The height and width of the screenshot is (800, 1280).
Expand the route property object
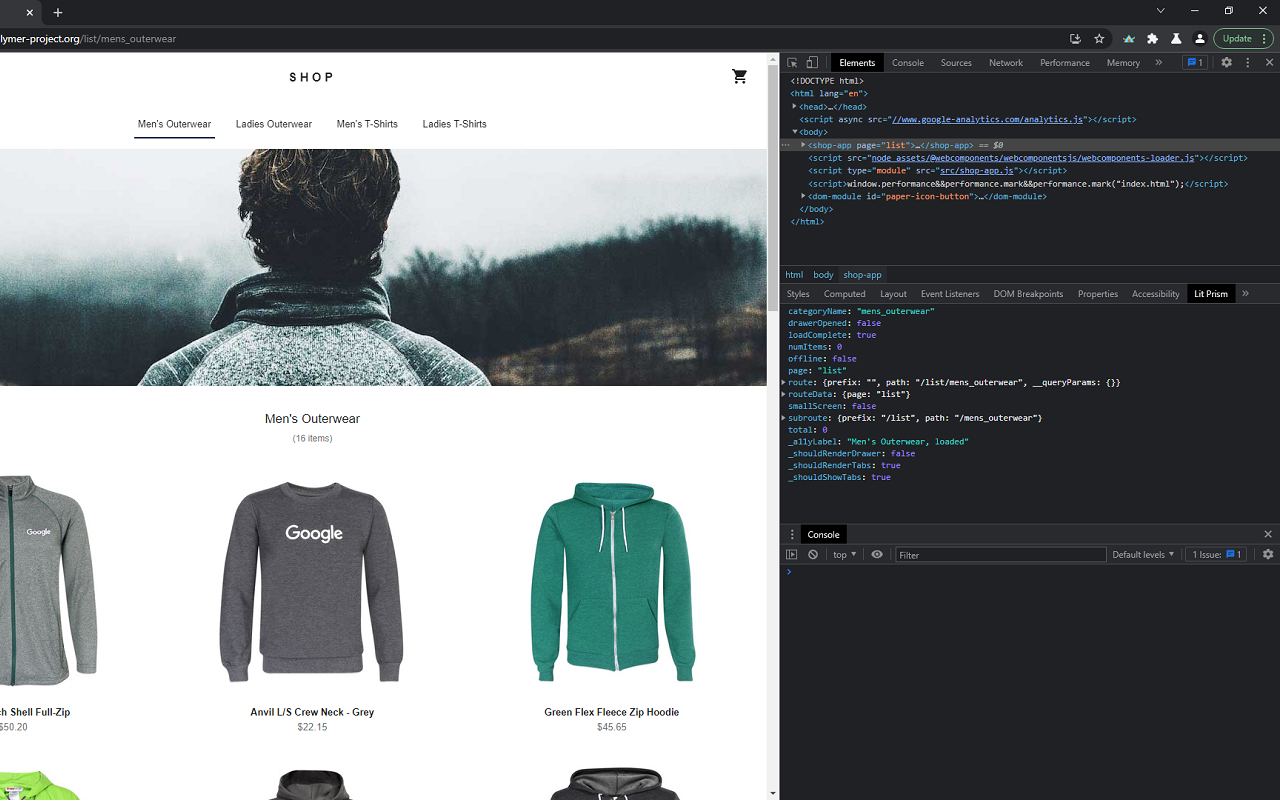click(x=784, y=382)
